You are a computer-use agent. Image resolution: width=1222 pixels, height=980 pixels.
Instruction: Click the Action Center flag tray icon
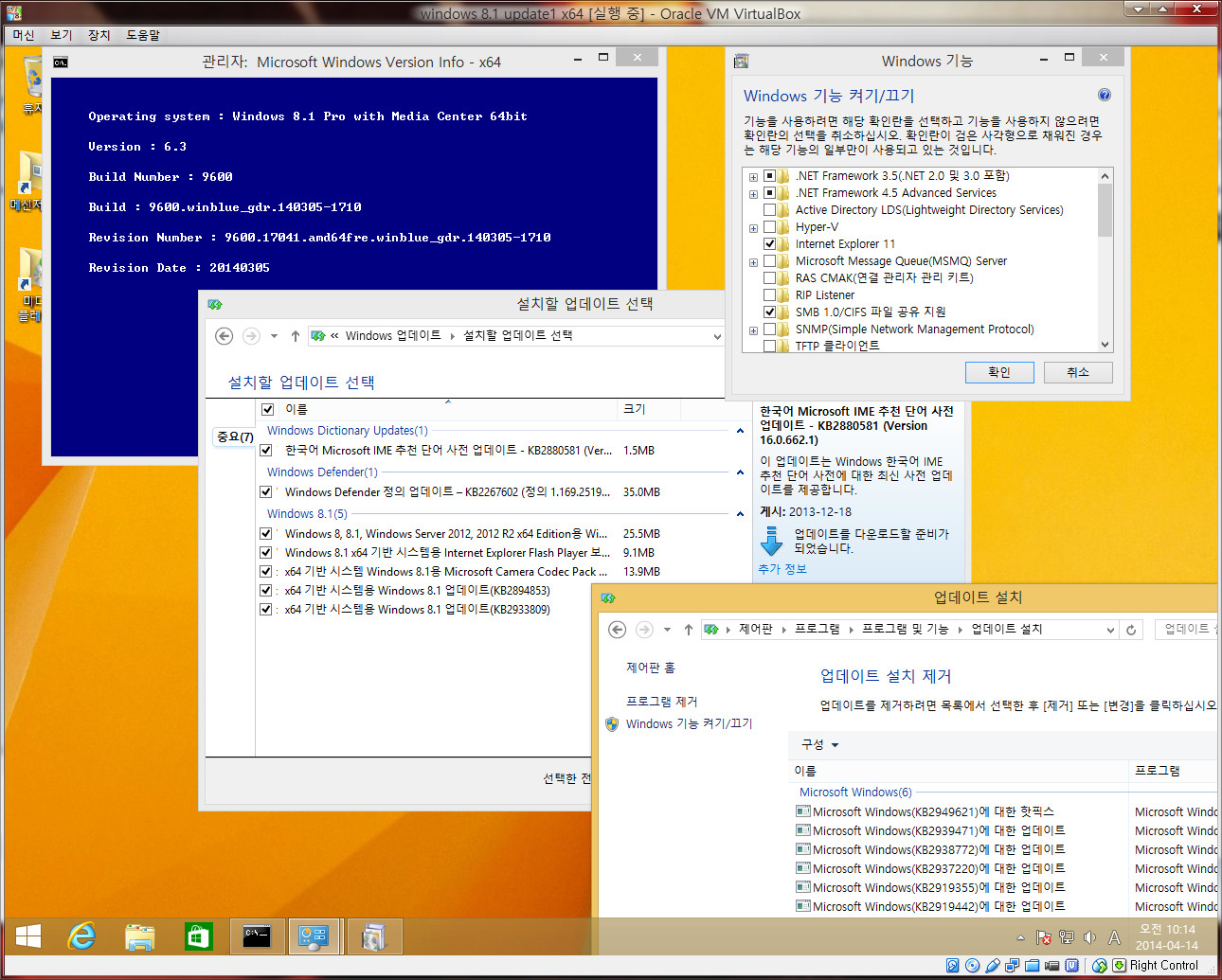point(1044,937)
